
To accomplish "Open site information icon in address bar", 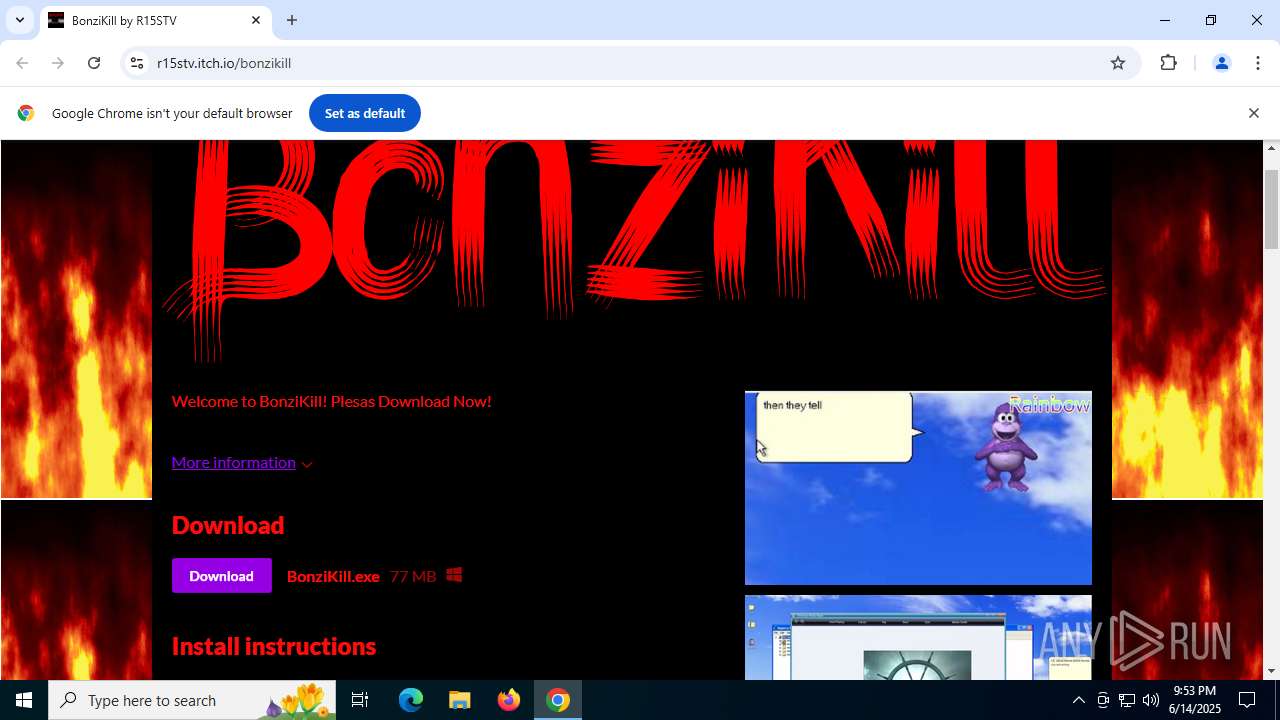I will point(138,63).
